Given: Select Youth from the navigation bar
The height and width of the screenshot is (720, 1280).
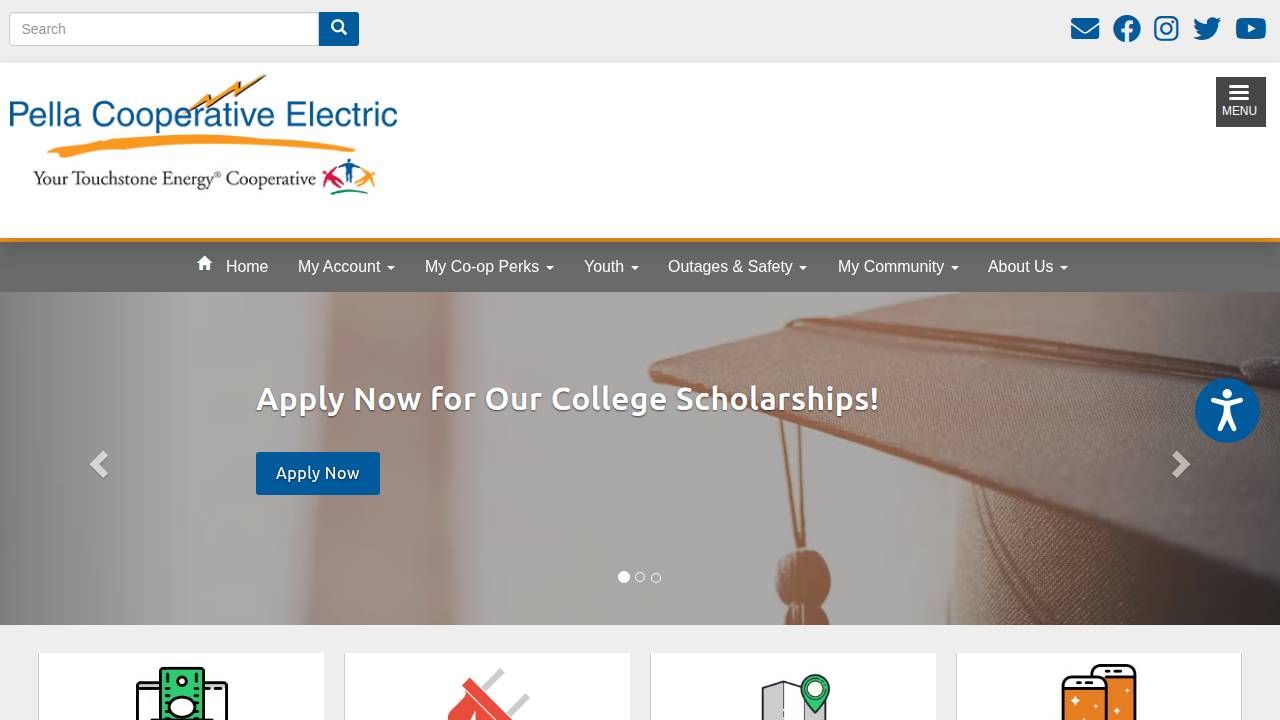Looking at the screenshot, I should point(610,266).
